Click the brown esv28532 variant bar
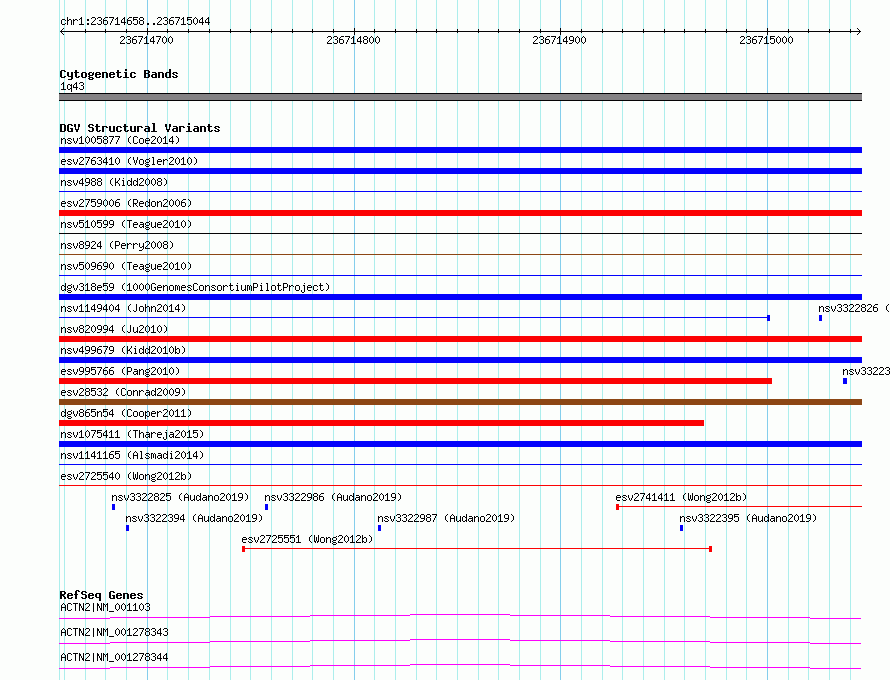This screenshot has height=680, width=890. pyautogui.click(x=460, y=402)
